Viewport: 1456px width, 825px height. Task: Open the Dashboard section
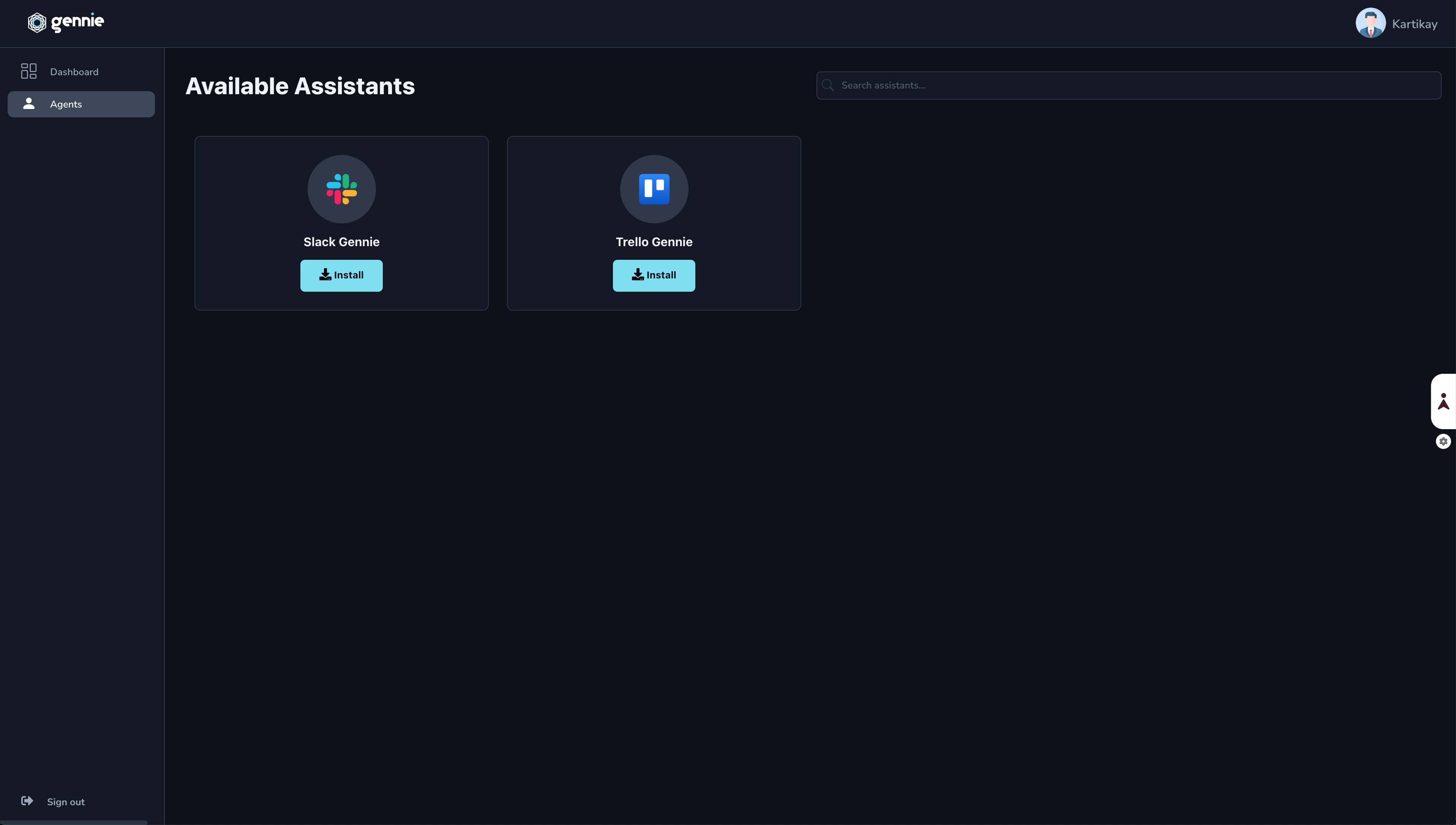(74, 71)
